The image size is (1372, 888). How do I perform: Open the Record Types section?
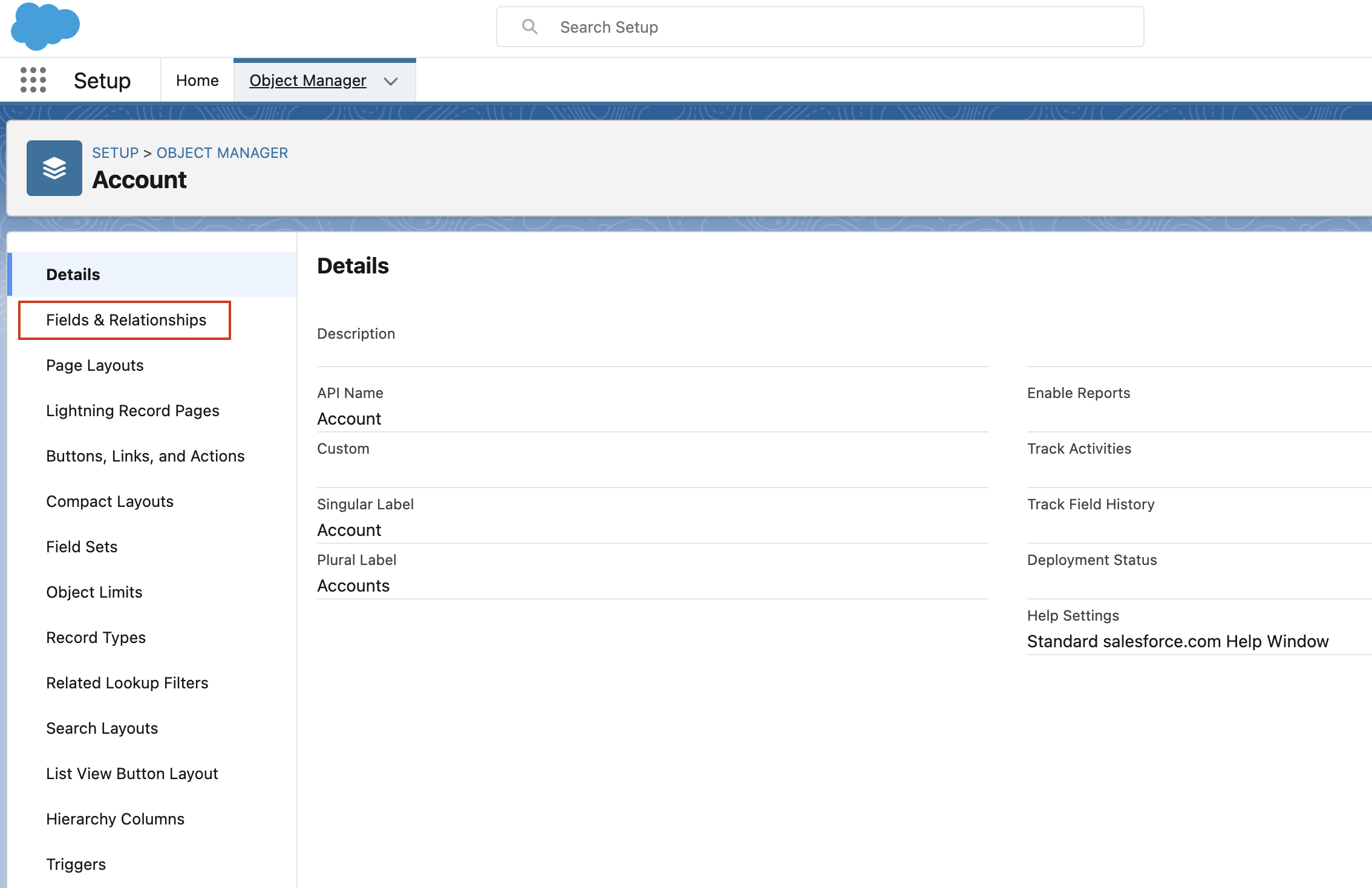(96, 638)
